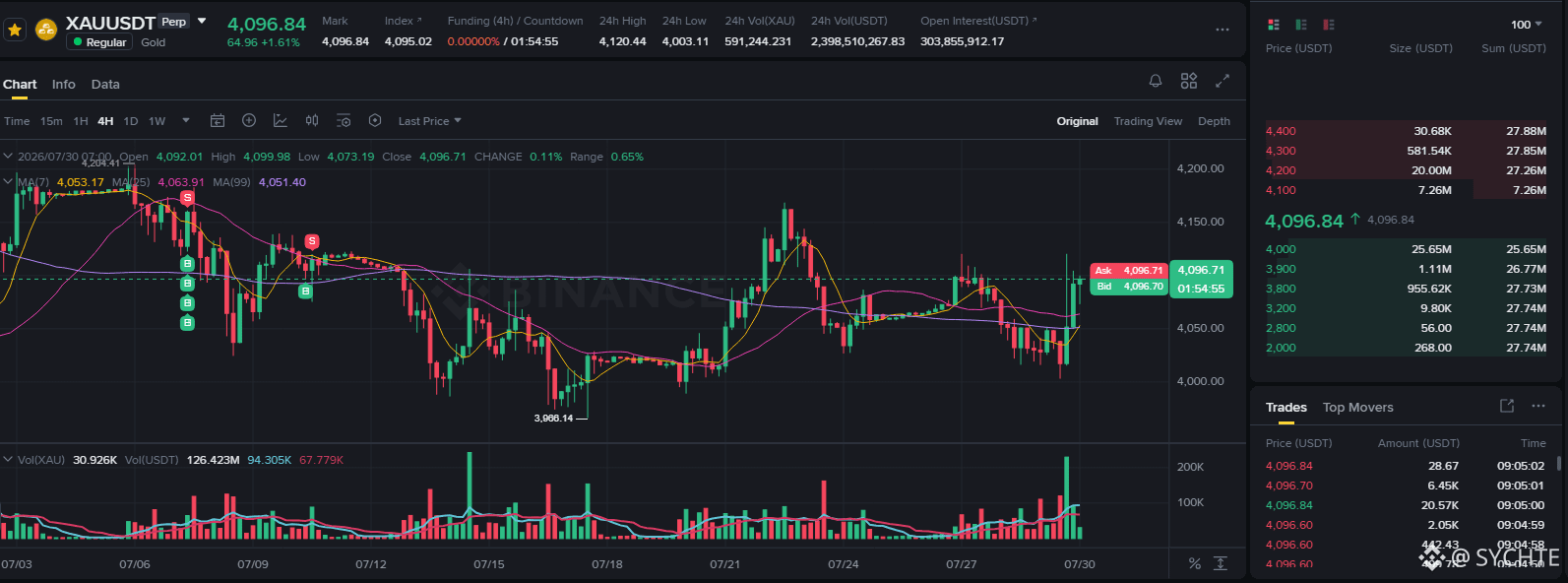1568x583 pixels.
Task: Show bids-only order book view
Action: click(x=1301, y=25)
